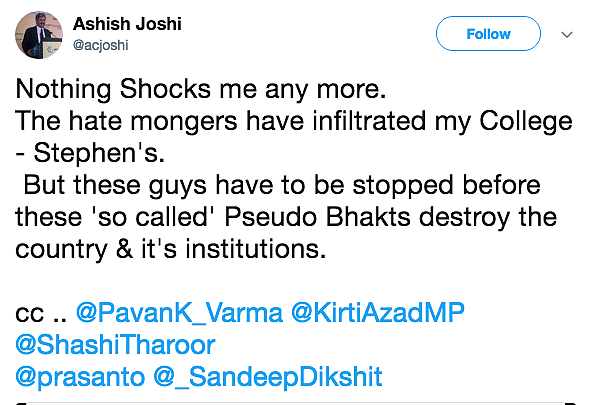Open Ashish Joshi's profile picture
The width and height of the screenshot is (601, 405).
point(39,35)
